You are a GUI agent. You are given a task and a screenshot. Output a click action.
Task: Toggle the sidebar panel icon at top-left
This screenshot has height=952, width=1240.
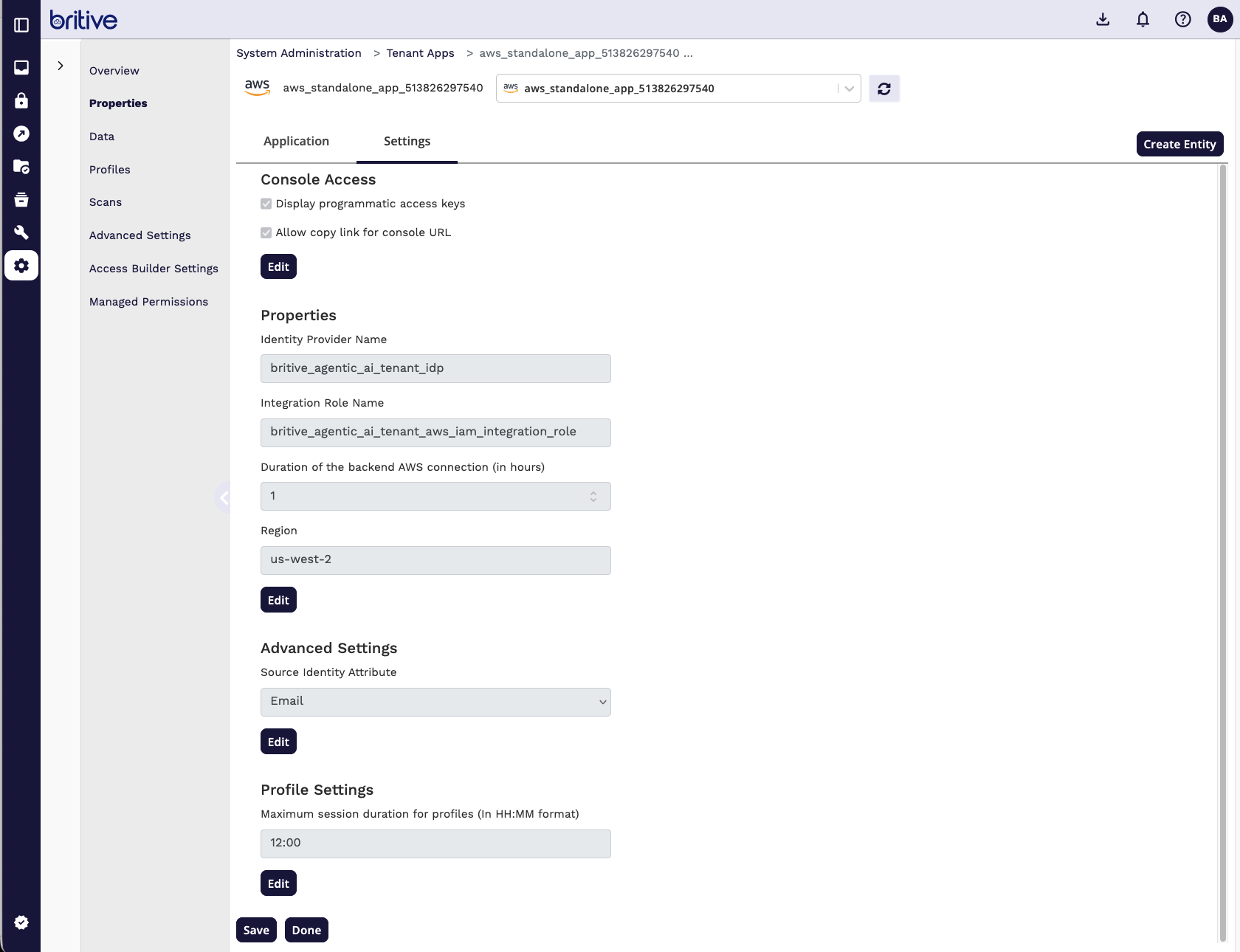coord(21,25)
